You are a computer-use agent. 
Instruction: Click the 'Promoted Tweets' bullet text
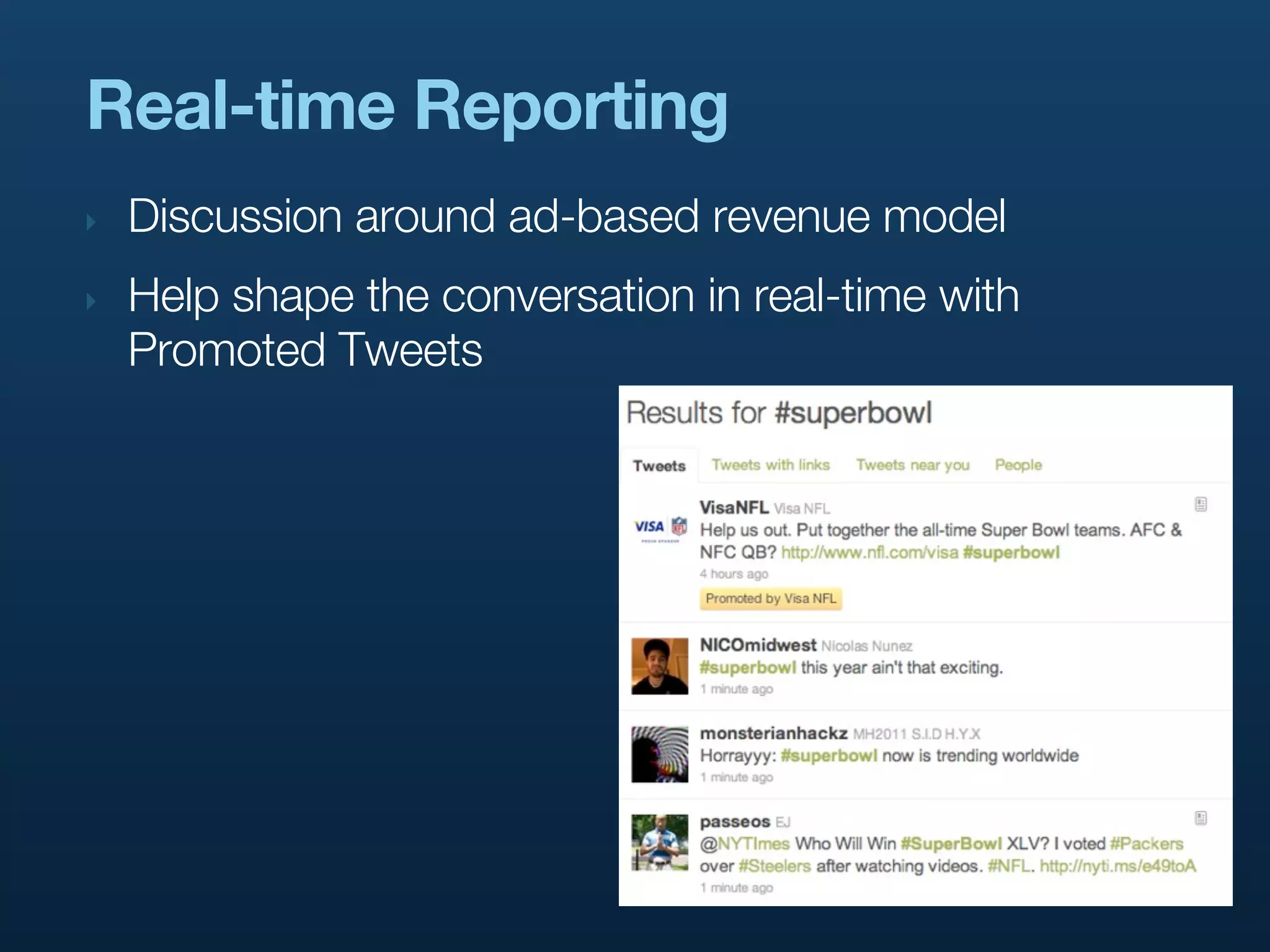coord(305,350)
